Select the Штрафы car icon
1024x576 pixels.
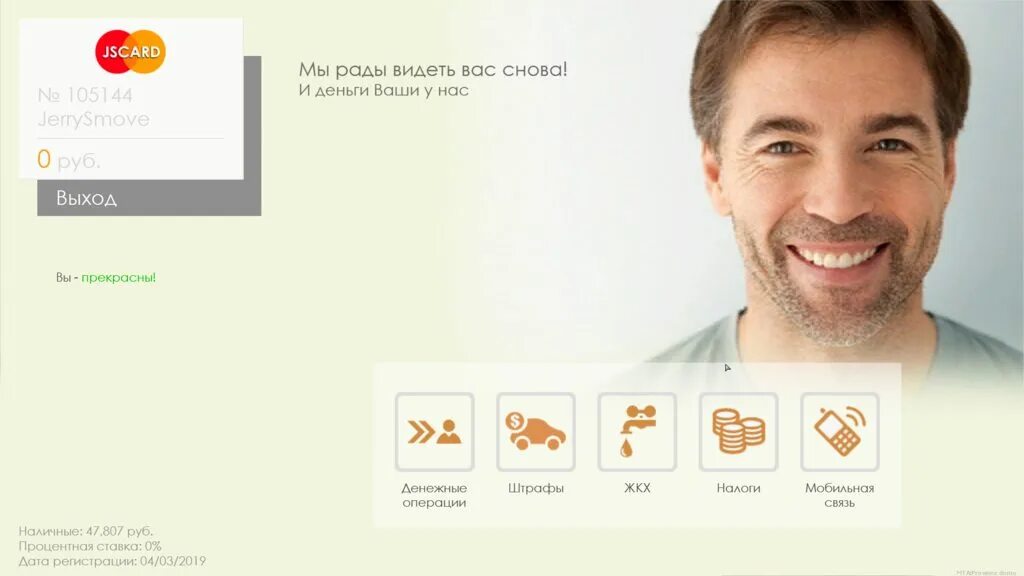[x=536, y=432]
